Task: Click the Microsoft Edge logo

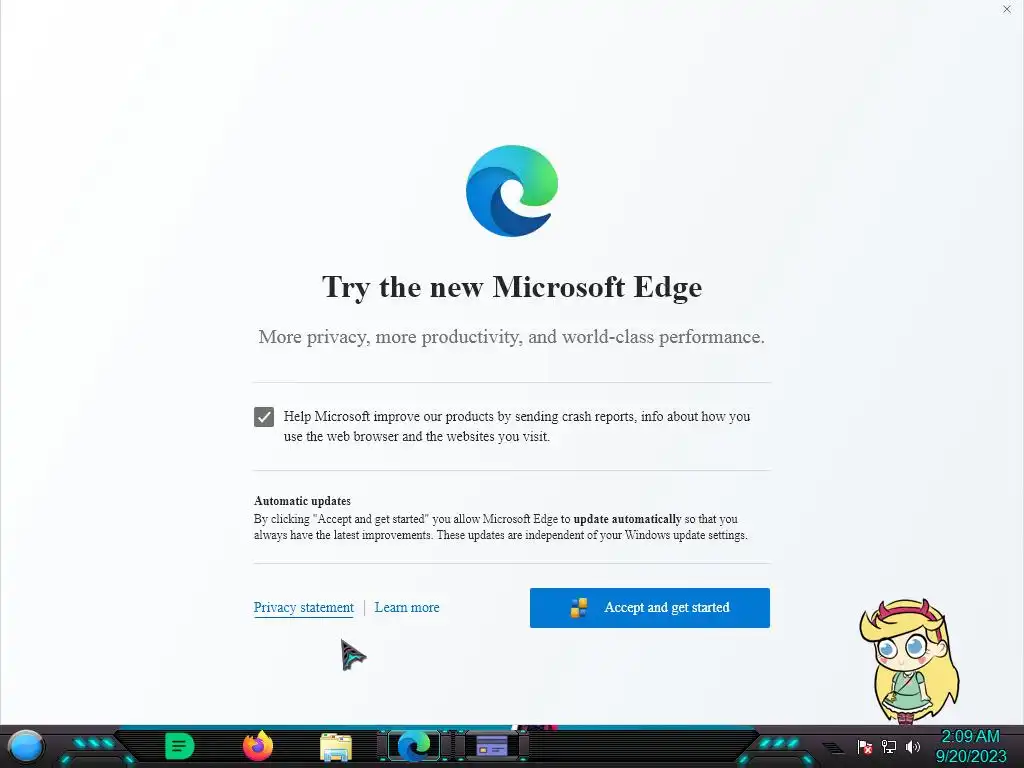Action: coord(512,191)
